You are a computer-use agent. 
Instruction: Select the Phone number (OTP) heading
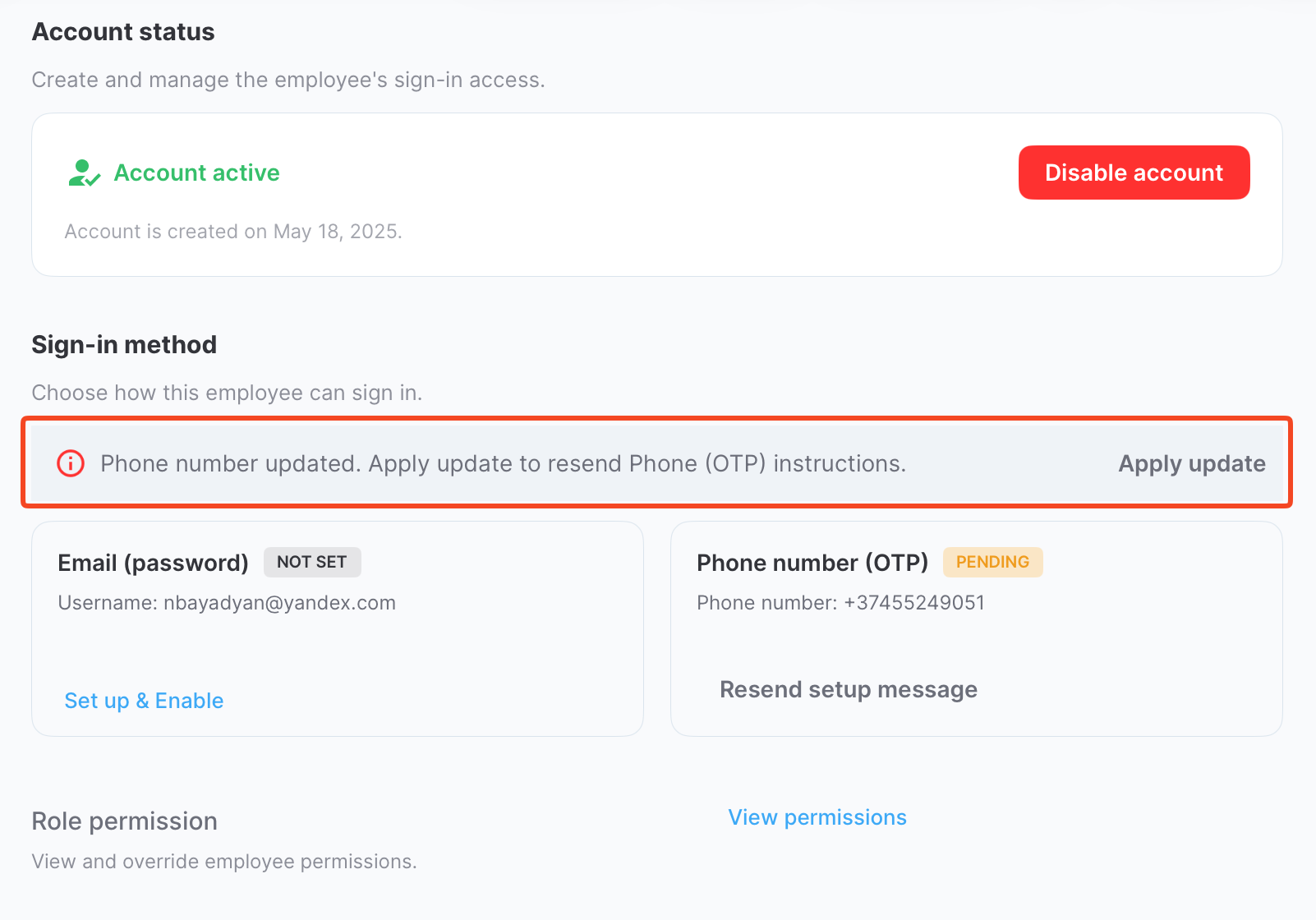click(812, 563)
